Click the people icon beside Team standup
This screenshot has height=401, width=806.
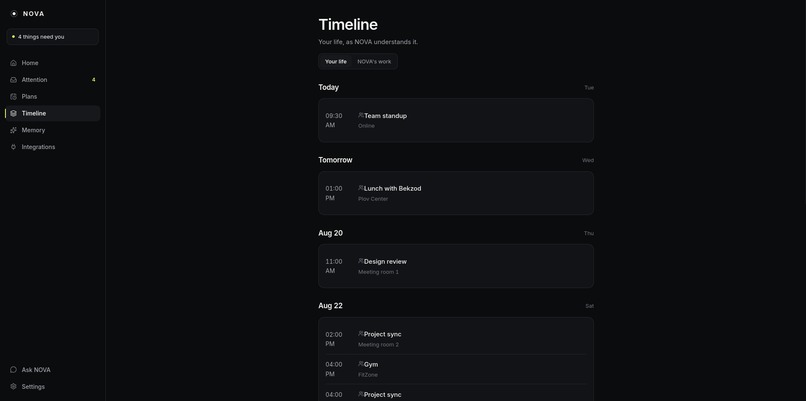[x=361, y=115]
